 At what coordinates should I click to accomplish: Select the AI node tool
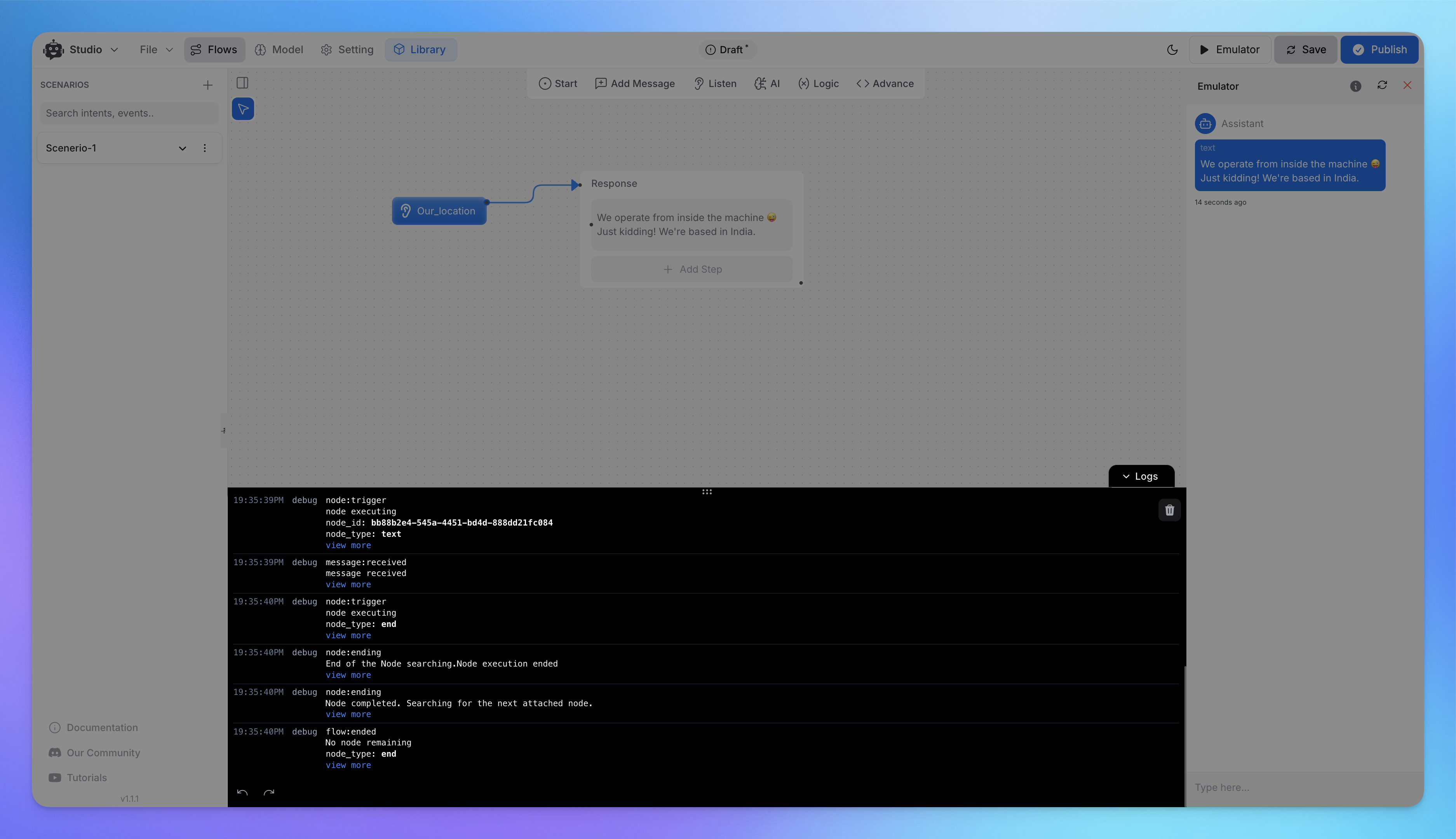pyautogui.click(x=767, y=84)
